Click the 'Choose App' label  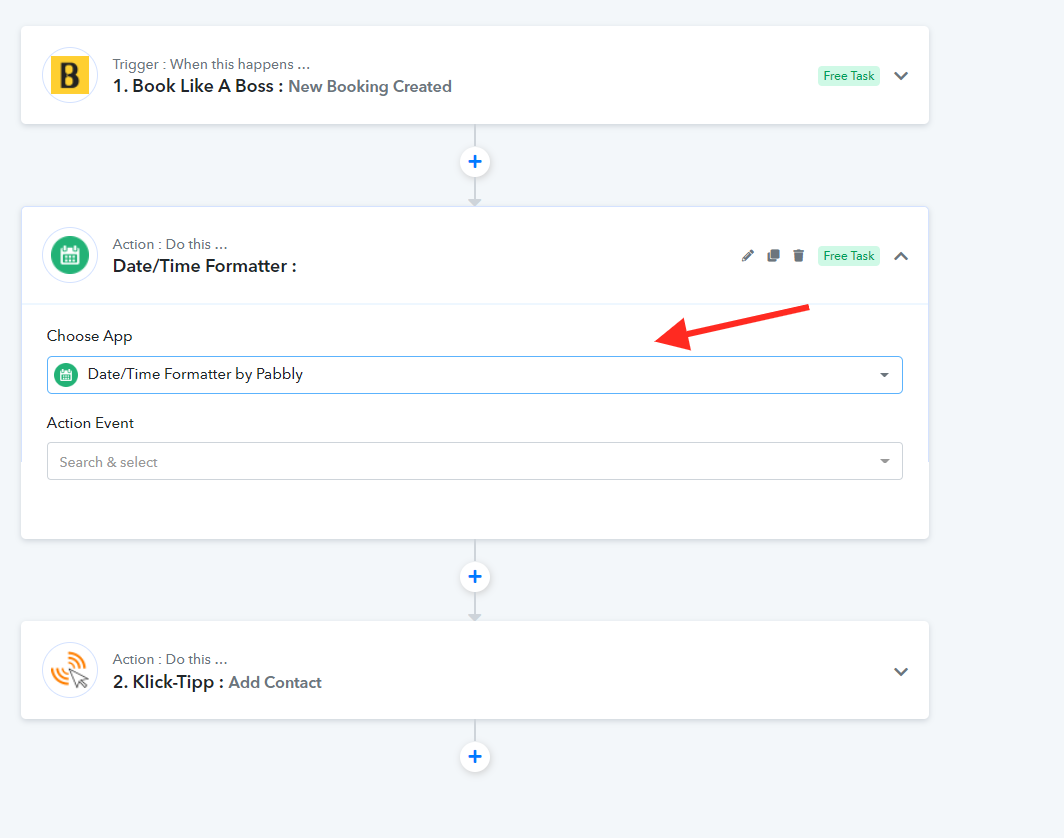pos(90,337)
